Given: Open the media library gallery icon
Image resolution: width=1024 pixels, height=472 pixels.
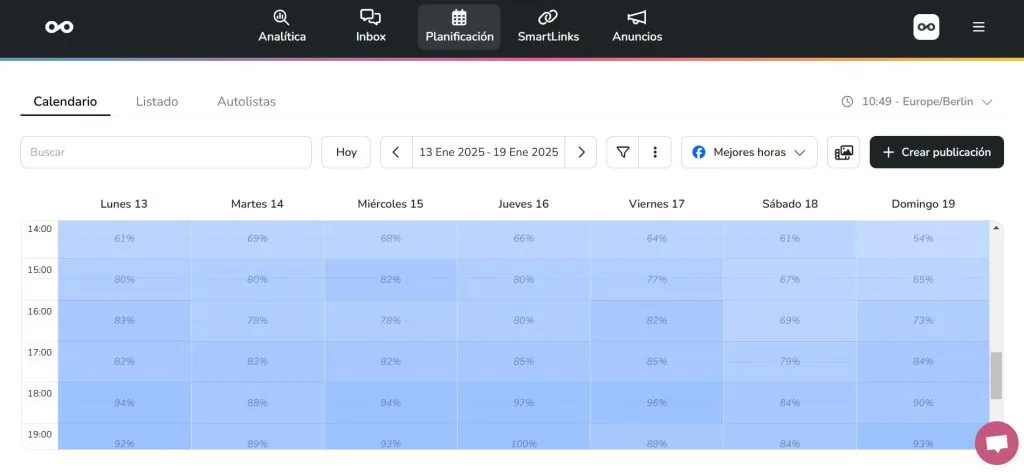Looking at the screenshot, I should click(x=844, y=152).
